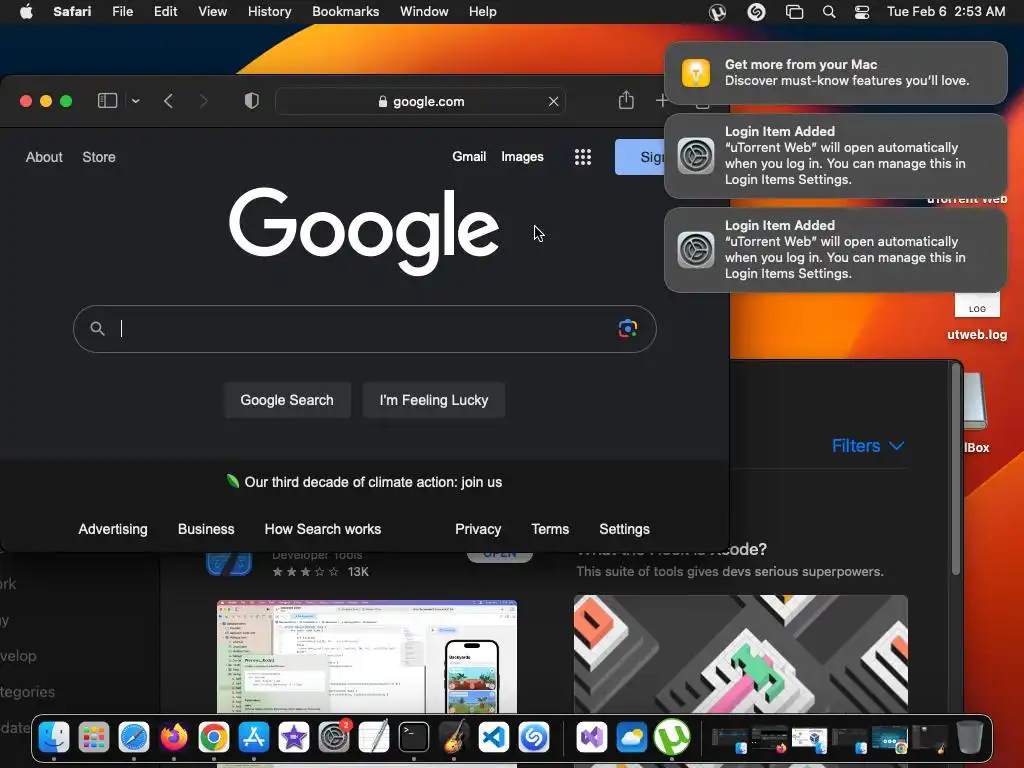Open the History menu

(269, 12)
